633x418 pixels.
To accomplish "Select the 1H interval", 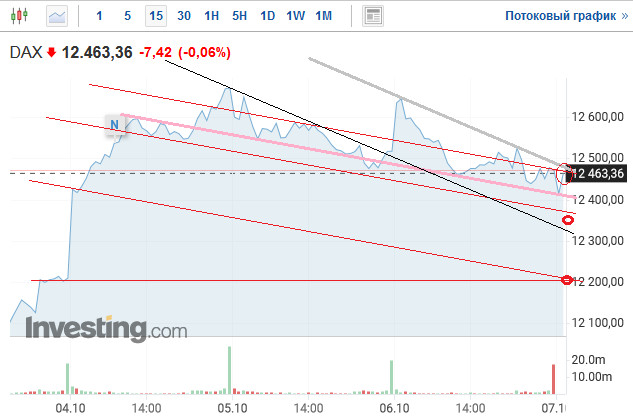I will pos(212,16).
